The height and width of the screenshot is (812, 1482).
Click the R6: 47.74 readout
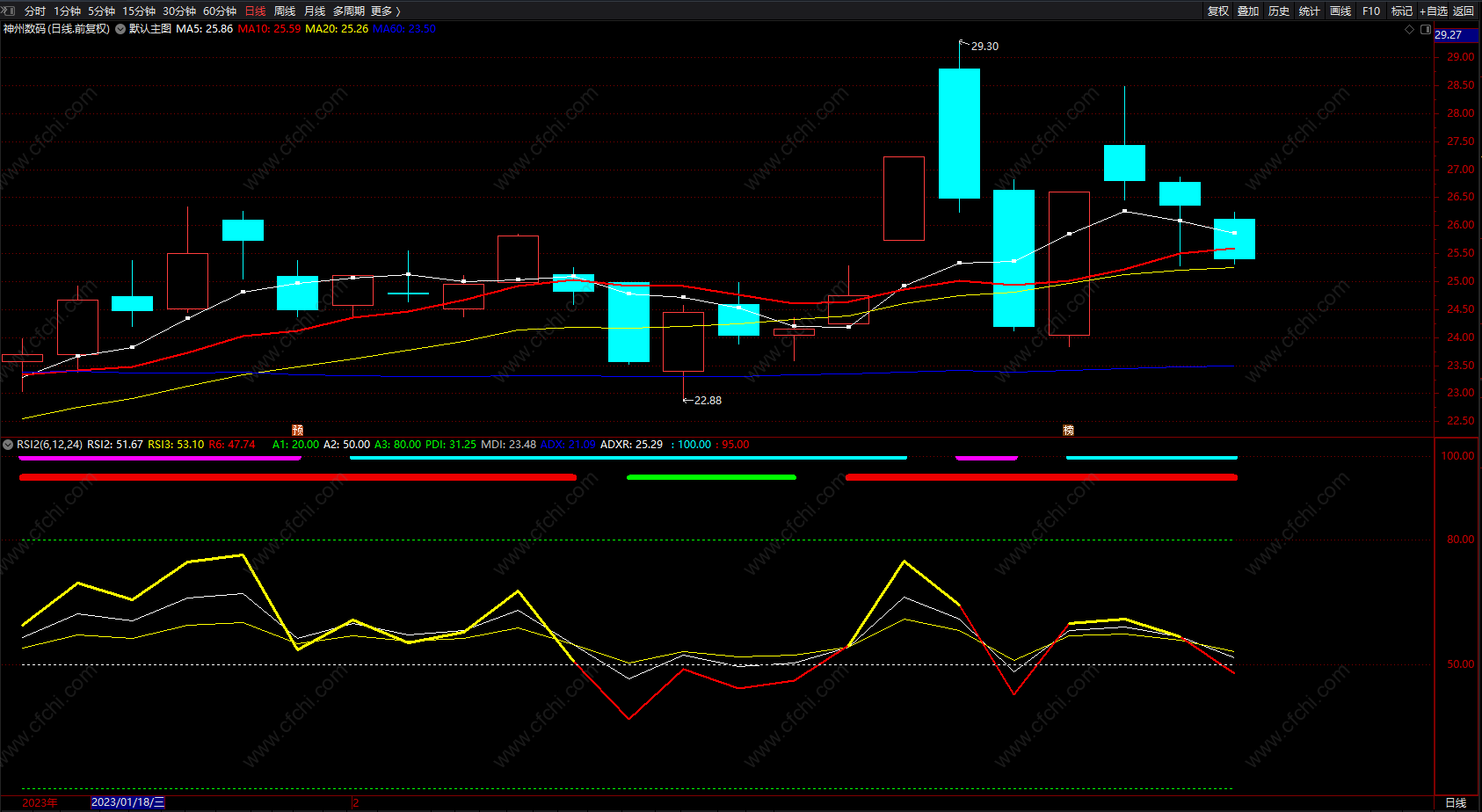coord(232,445)
